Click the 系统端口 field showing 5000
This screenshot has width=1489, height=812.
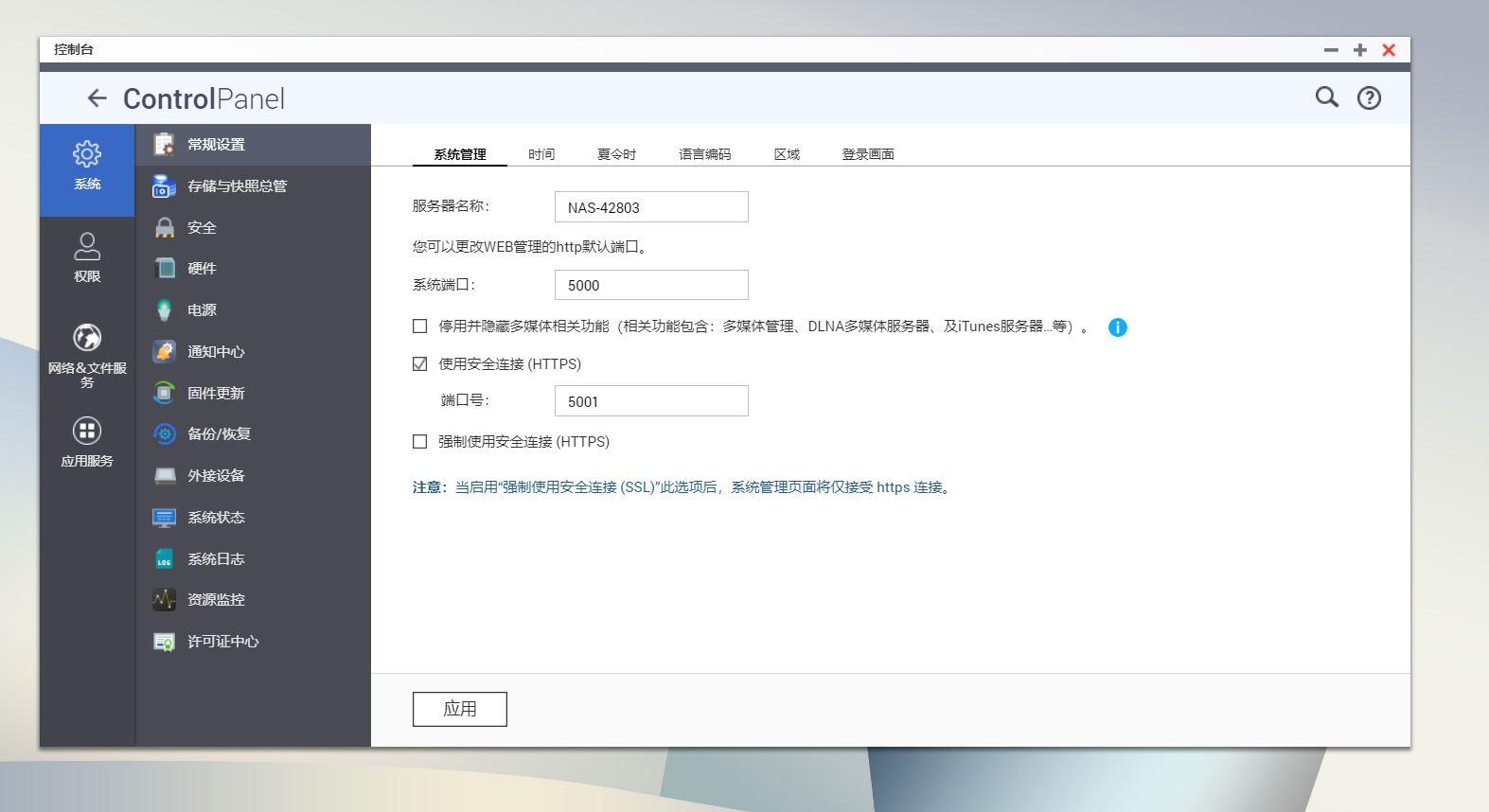click(x=651, y=285)
